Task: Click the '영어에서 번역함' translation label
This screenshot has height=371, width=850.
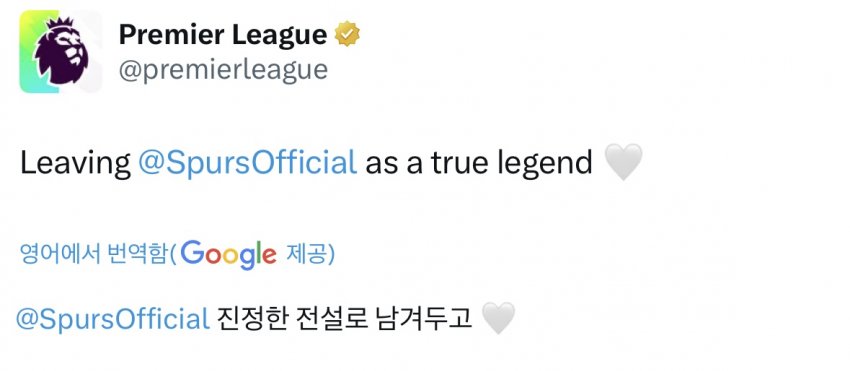Action: (x=92, y=254)
